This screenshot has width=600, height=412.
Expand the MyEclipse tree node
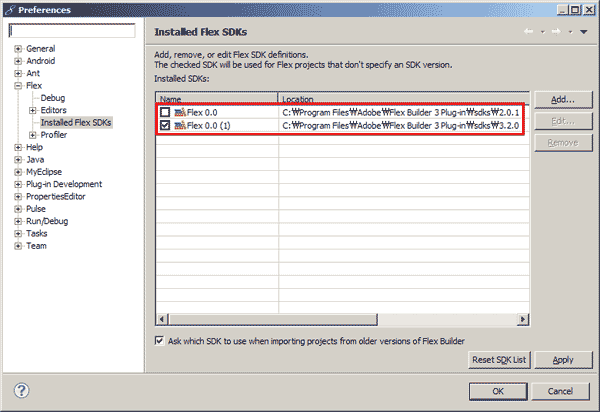click(18, 172)
